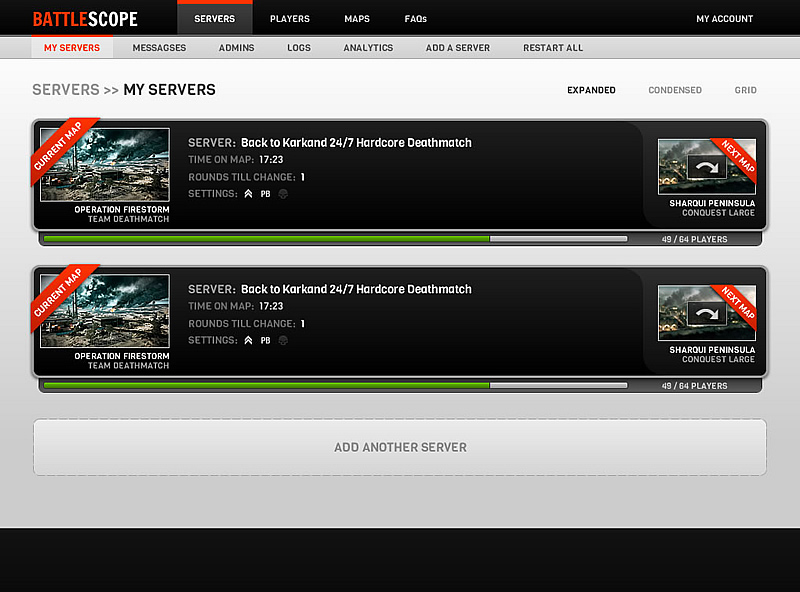Viewport: 800px width, 592px height.
Task: Click first server's PB PunkBuster icon
Action: (x=265, y=194)
